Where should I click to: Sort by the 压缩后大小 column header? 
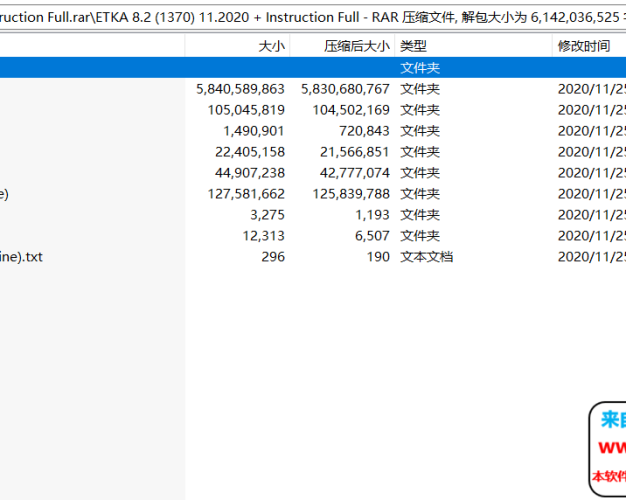(342, 46)
